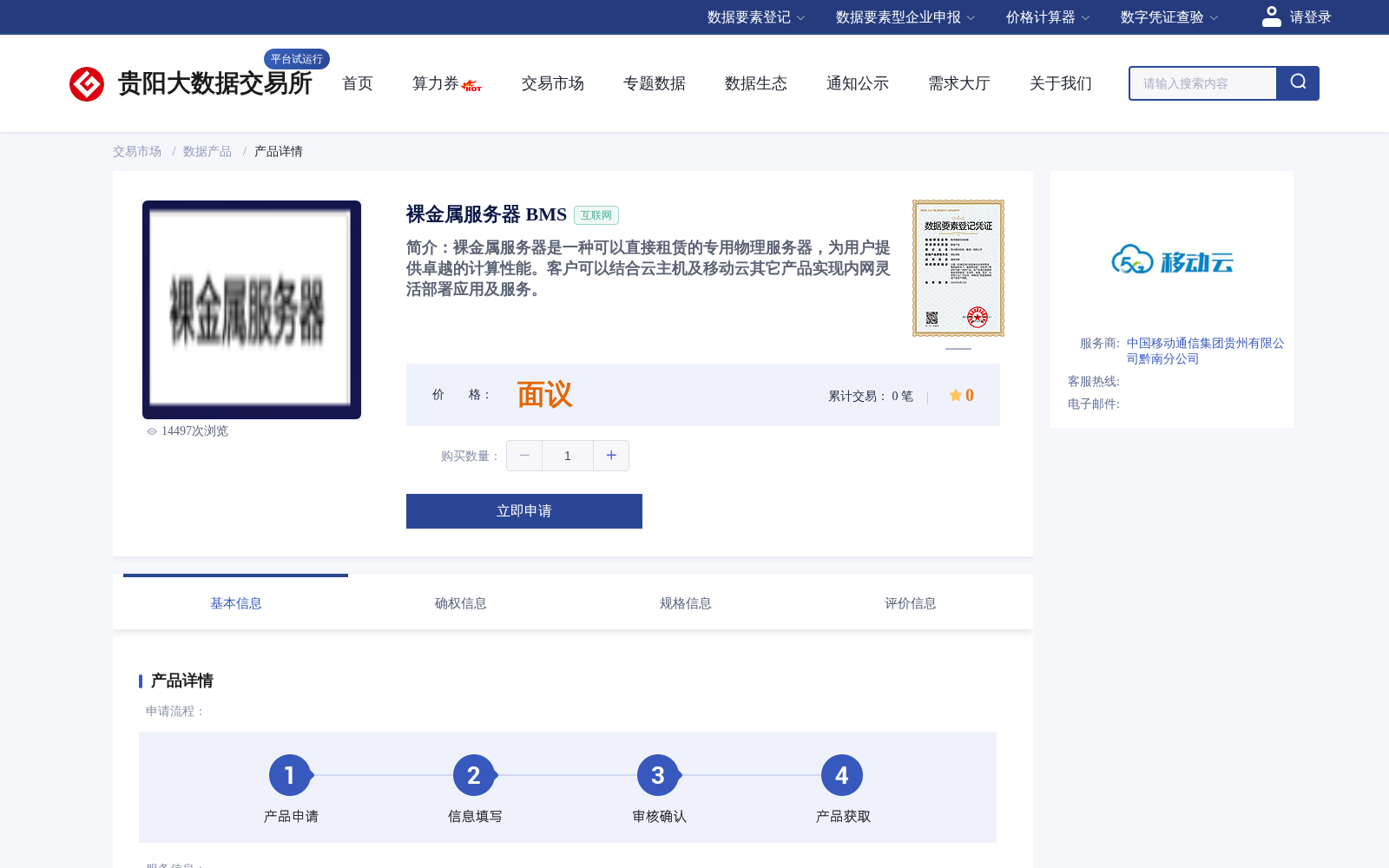1389x868 pixels.
Task: Focus the 请输入搜索内容 search box
Action: click(x=1203, y=83)
